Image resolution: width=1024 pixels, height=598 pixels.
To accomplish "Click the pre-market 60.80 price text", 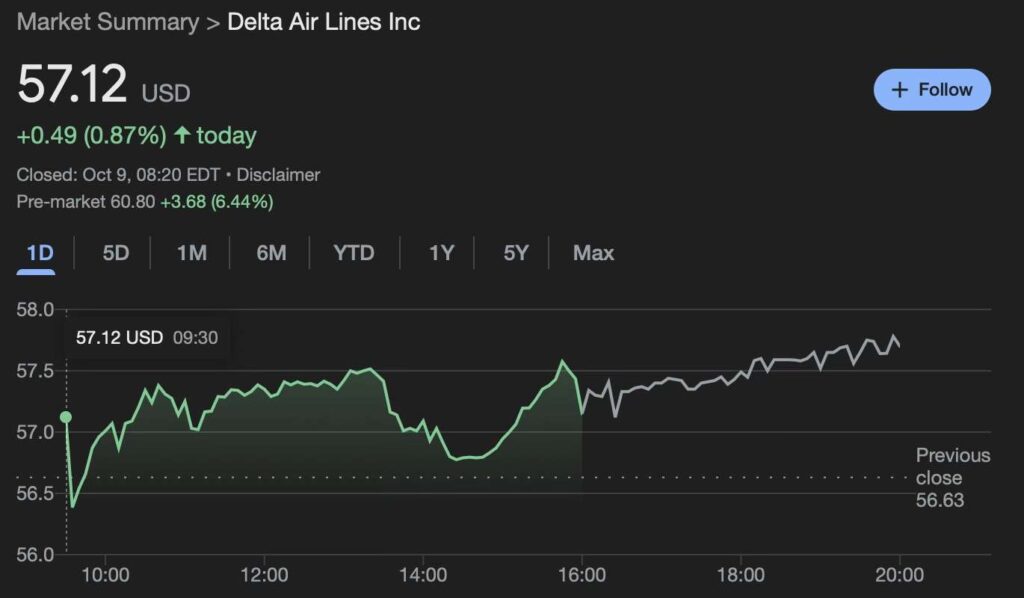I will [135, 202].
